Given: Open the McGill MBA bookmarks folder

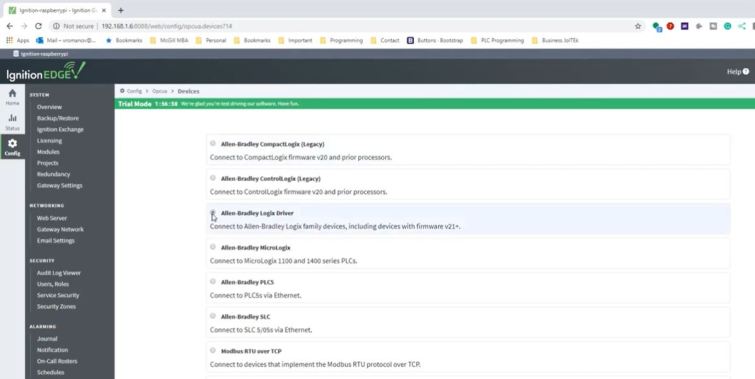Looking at the screenshot, I should [x=169, y=40].
